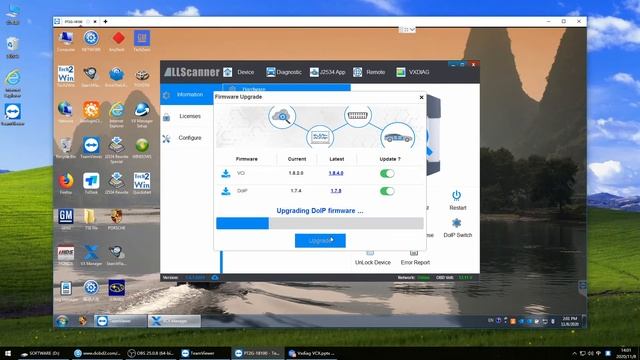Click the Current version 1.7.4 cell
Viewport: 640px width, 360px height.
click(296, 191)
